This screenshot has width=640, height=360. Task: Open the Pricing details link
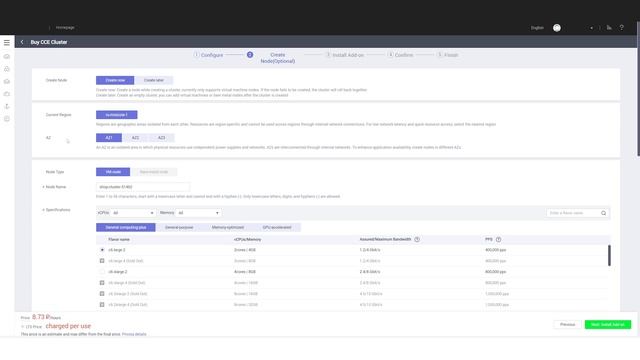coord(134,334)
